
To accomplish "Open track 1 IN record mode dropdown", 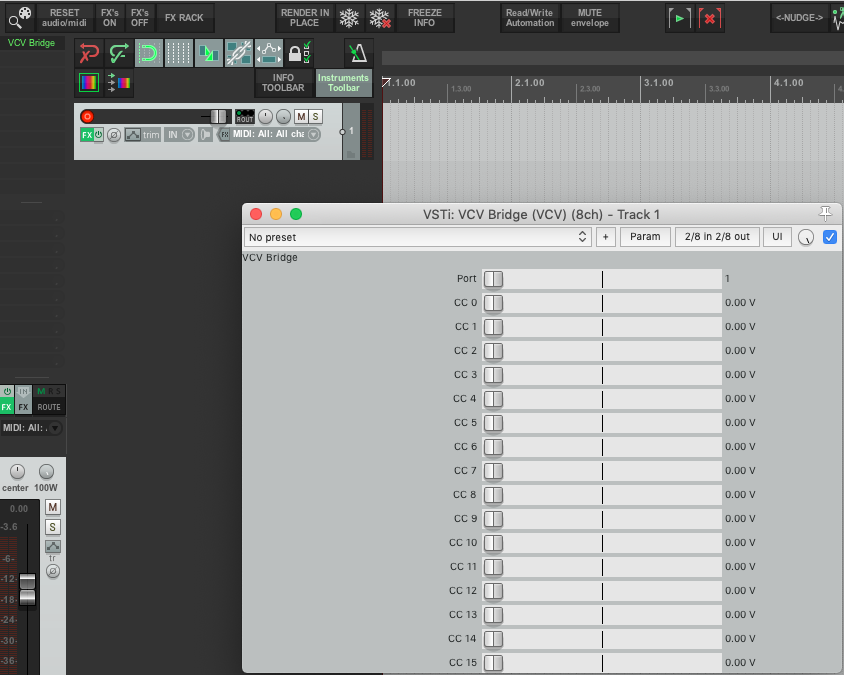I will pyautogui.click(x=180, y=135).
